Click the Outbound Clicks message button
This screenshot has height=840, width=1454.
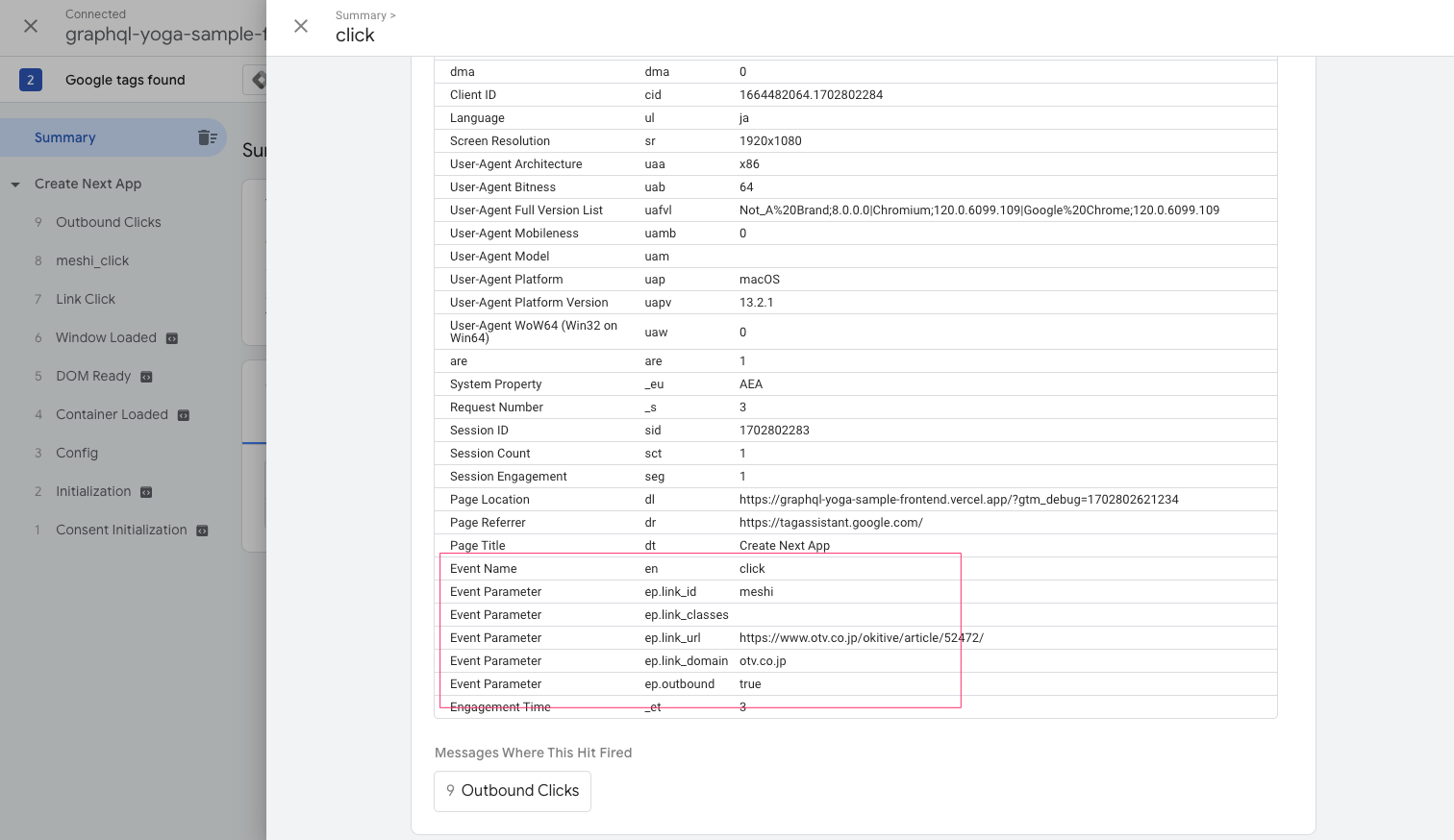point(513,790)
